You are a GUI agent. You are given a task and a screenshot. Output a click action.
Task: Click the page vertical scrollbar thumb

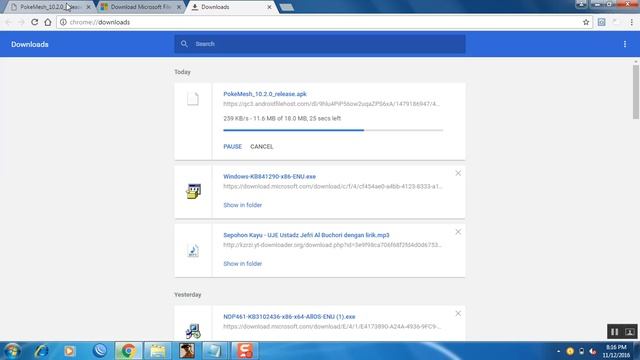tap(636, 92)
